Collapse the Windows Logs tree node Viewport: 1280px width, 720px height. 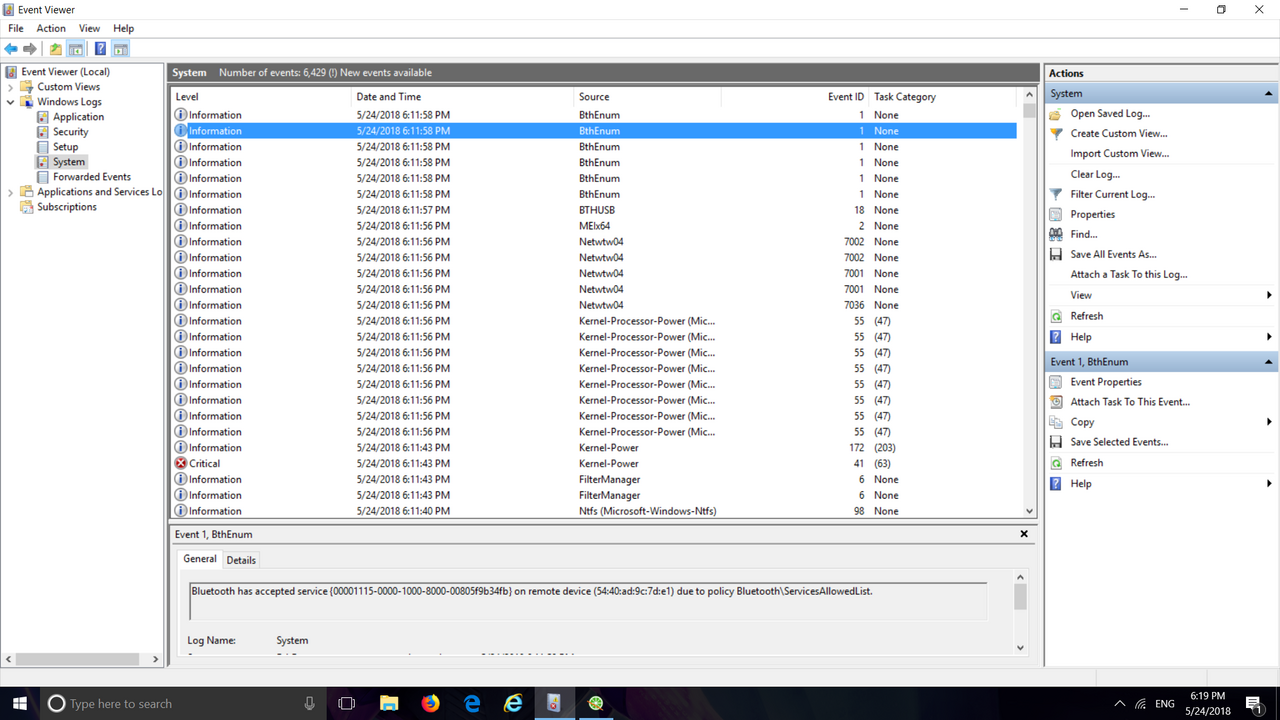pos(10,102)
